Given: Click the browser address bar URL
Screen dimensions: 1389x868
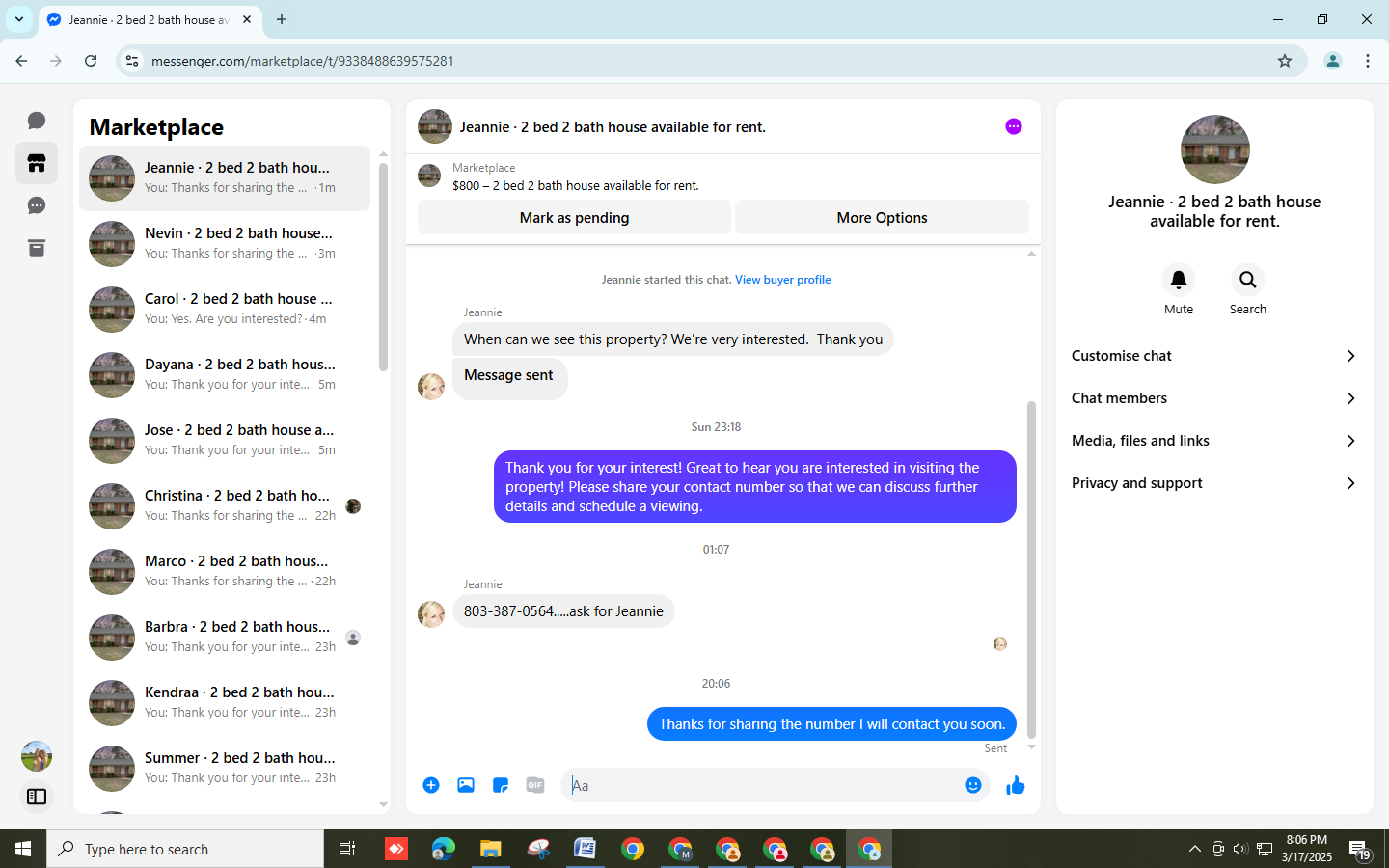Looking at the screenshot, I should click(x=303, y=61).
